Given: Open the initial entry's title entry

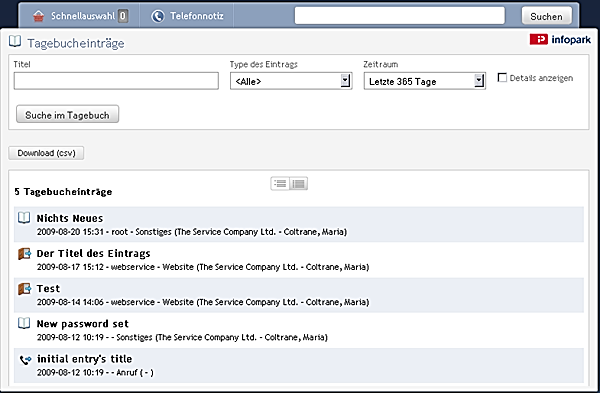Looking at the screenshot, I should [85, 359].
